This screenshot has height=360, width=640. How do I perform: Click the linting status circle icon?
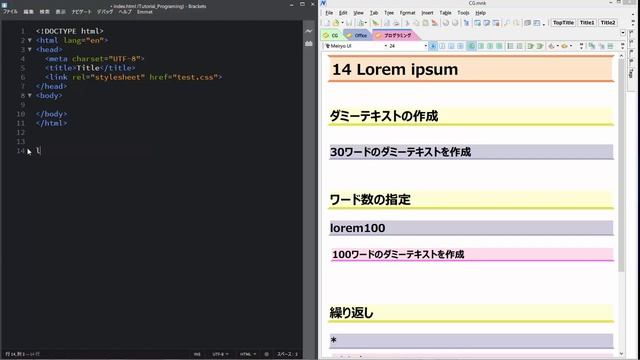coord(267,354)
